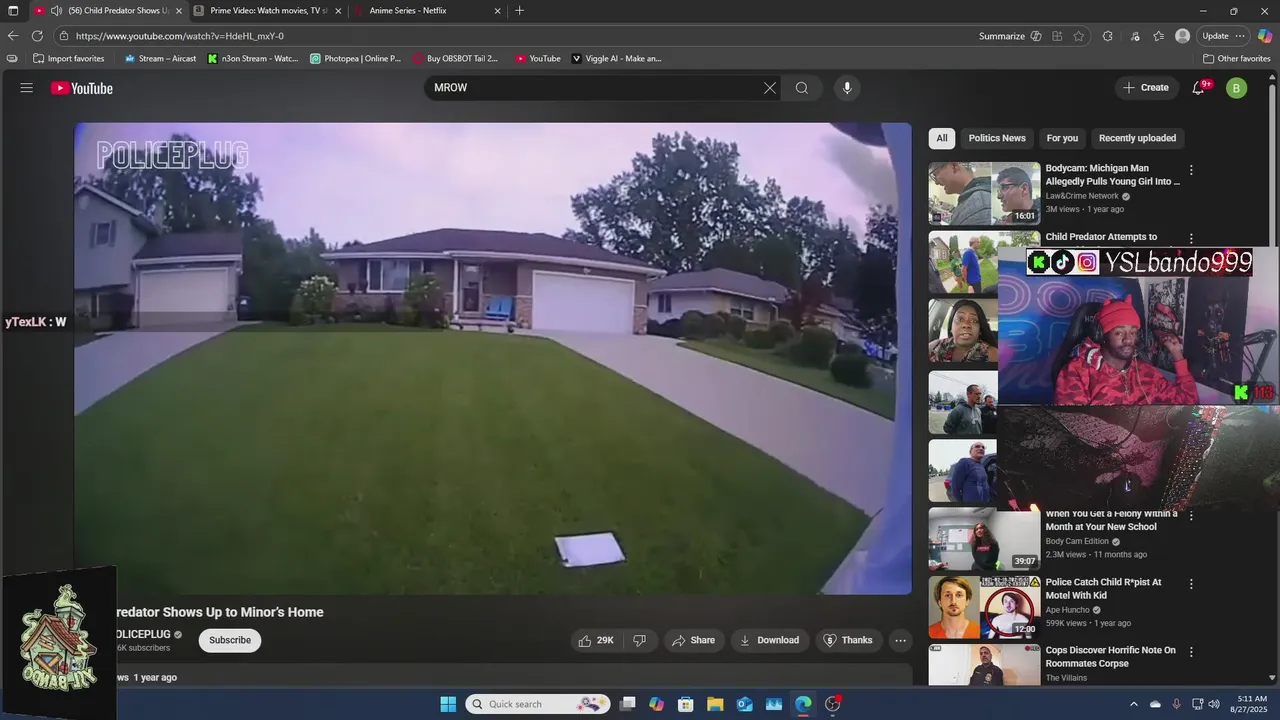Mute the YouTube tab audio icon
Image resolution: width=1280 pixels, height=720 pixels.
[56, 10]
